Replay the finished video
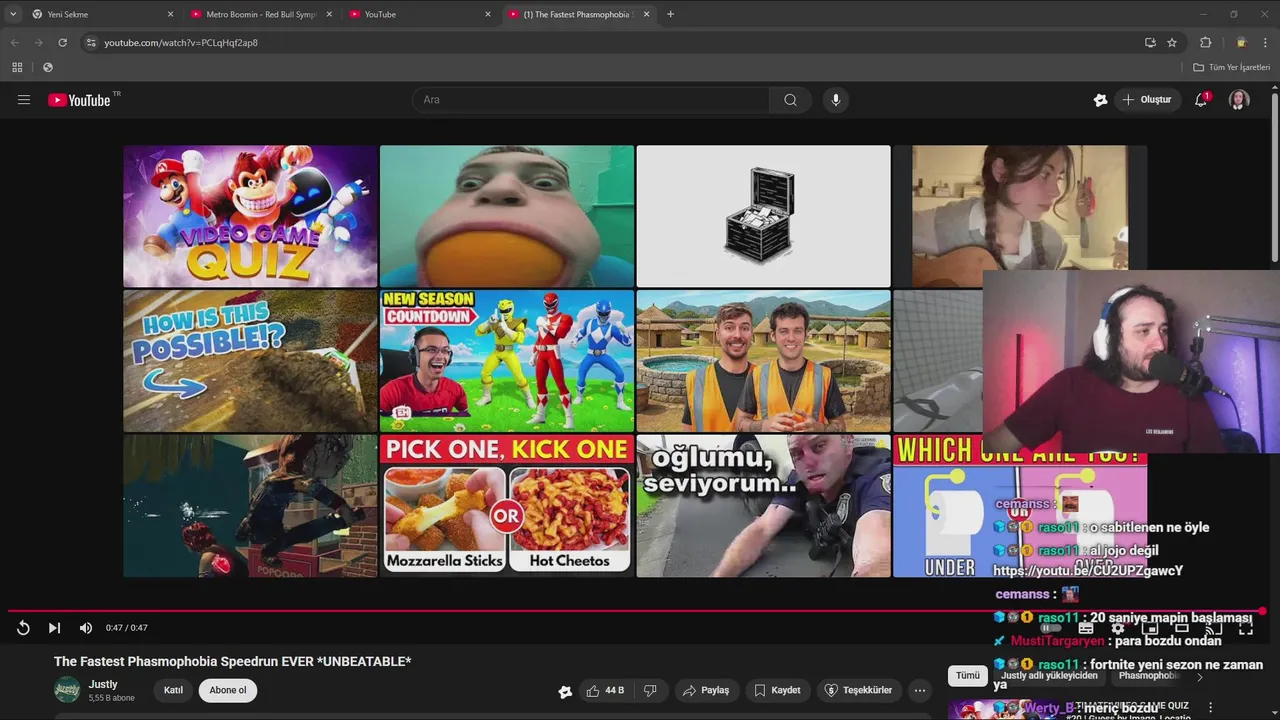The width and height of the screenshot is (1280, 720). tap(23, 628)
